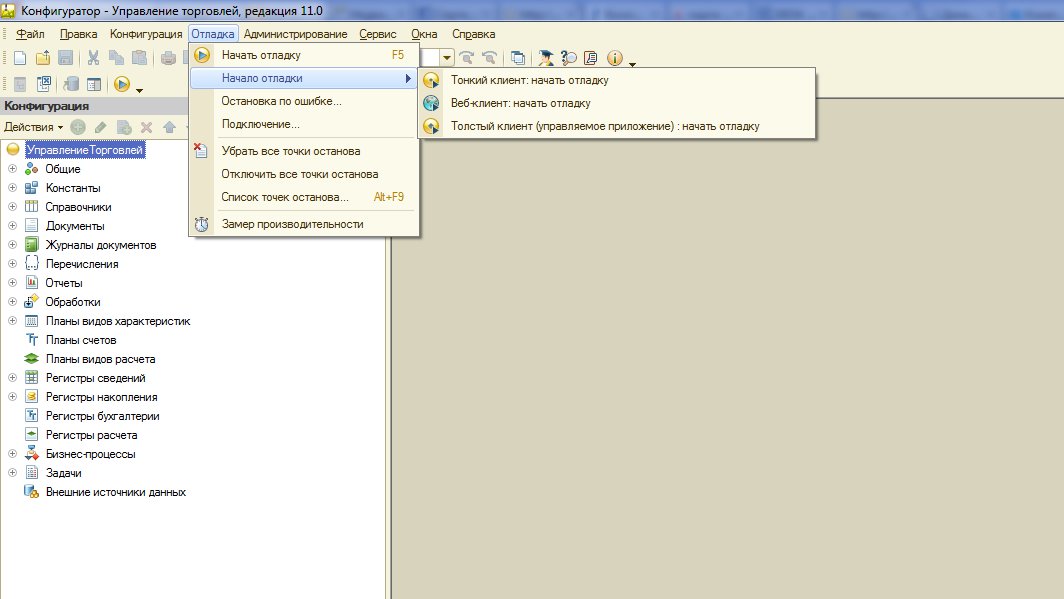Select the Бизнес-процессы tree item
The height and width of the screenshot is (599, 1064).
point(90,454)
